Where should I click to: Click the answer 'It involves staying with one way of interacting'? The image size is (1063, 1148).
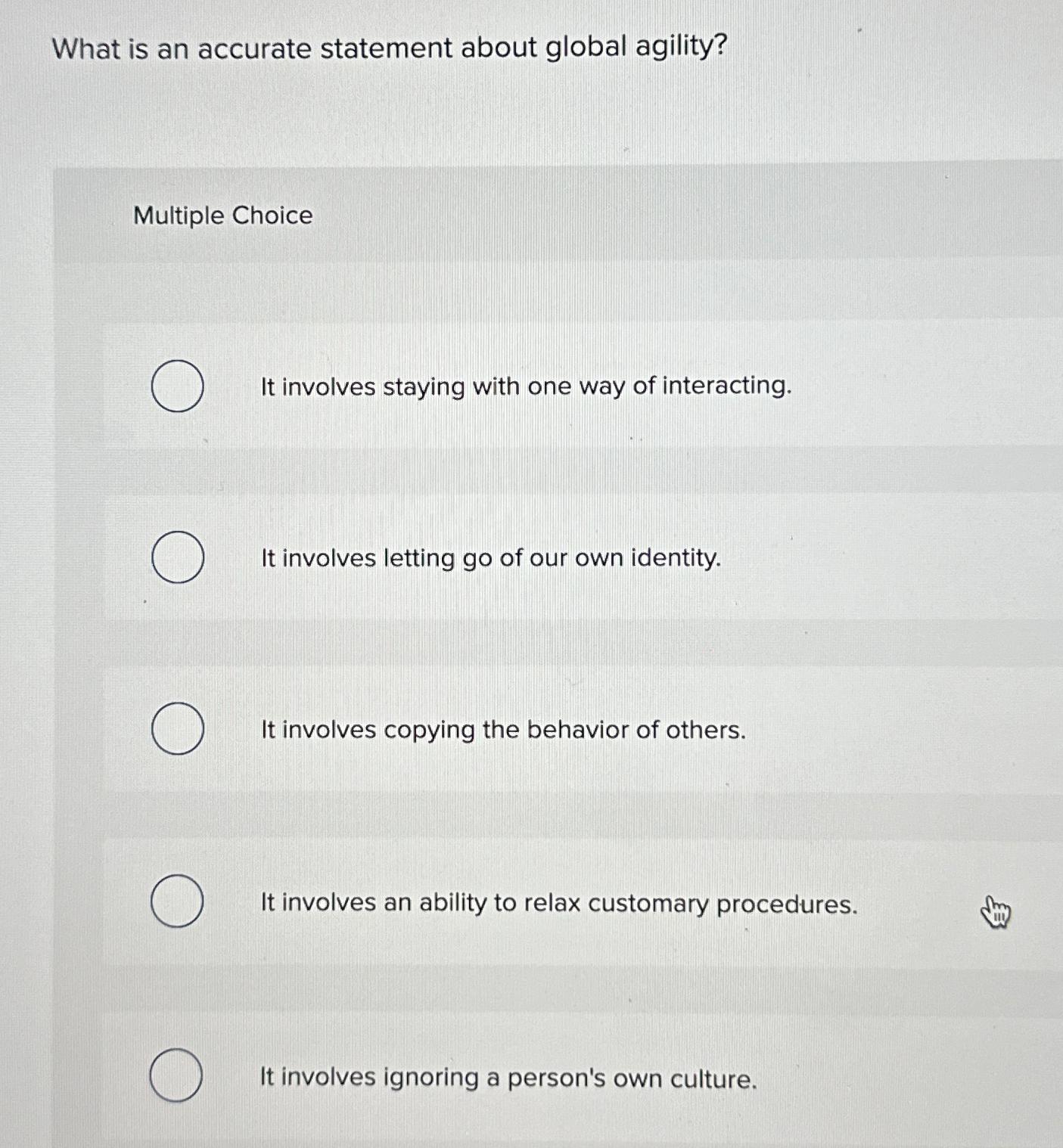pos(524,387)
